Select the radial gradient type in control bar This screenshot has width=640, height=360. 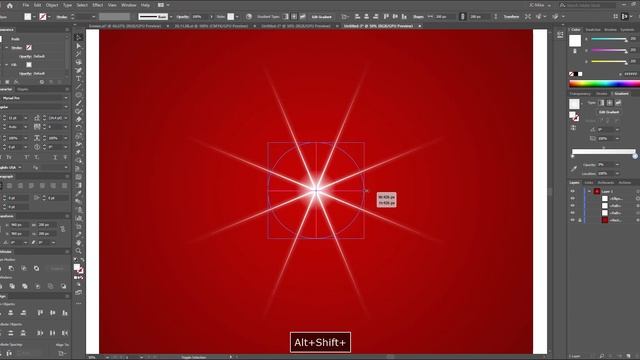pyautogui.click(x=294, y=17)
